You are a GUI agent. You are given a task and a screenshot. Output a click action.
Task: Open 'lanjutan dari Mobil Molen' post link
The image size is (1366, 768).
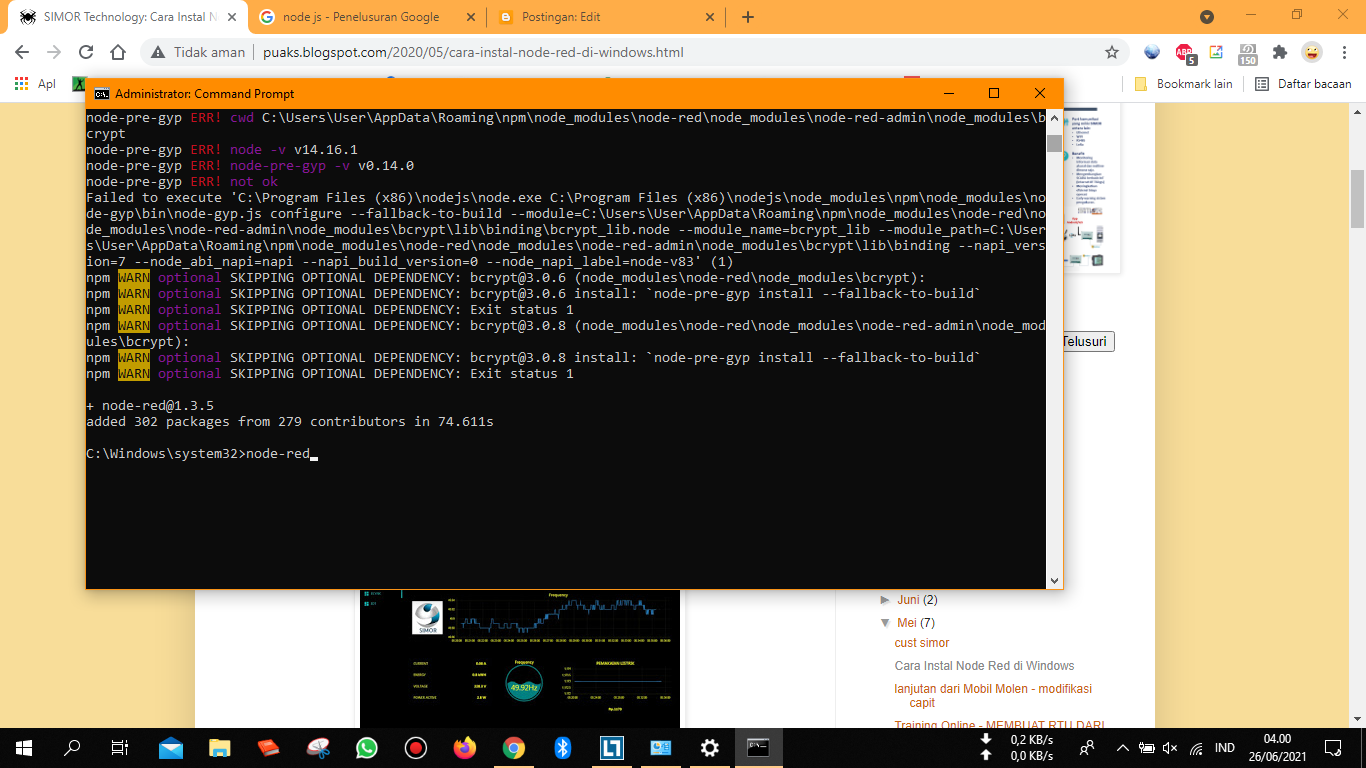click(993, 695)
